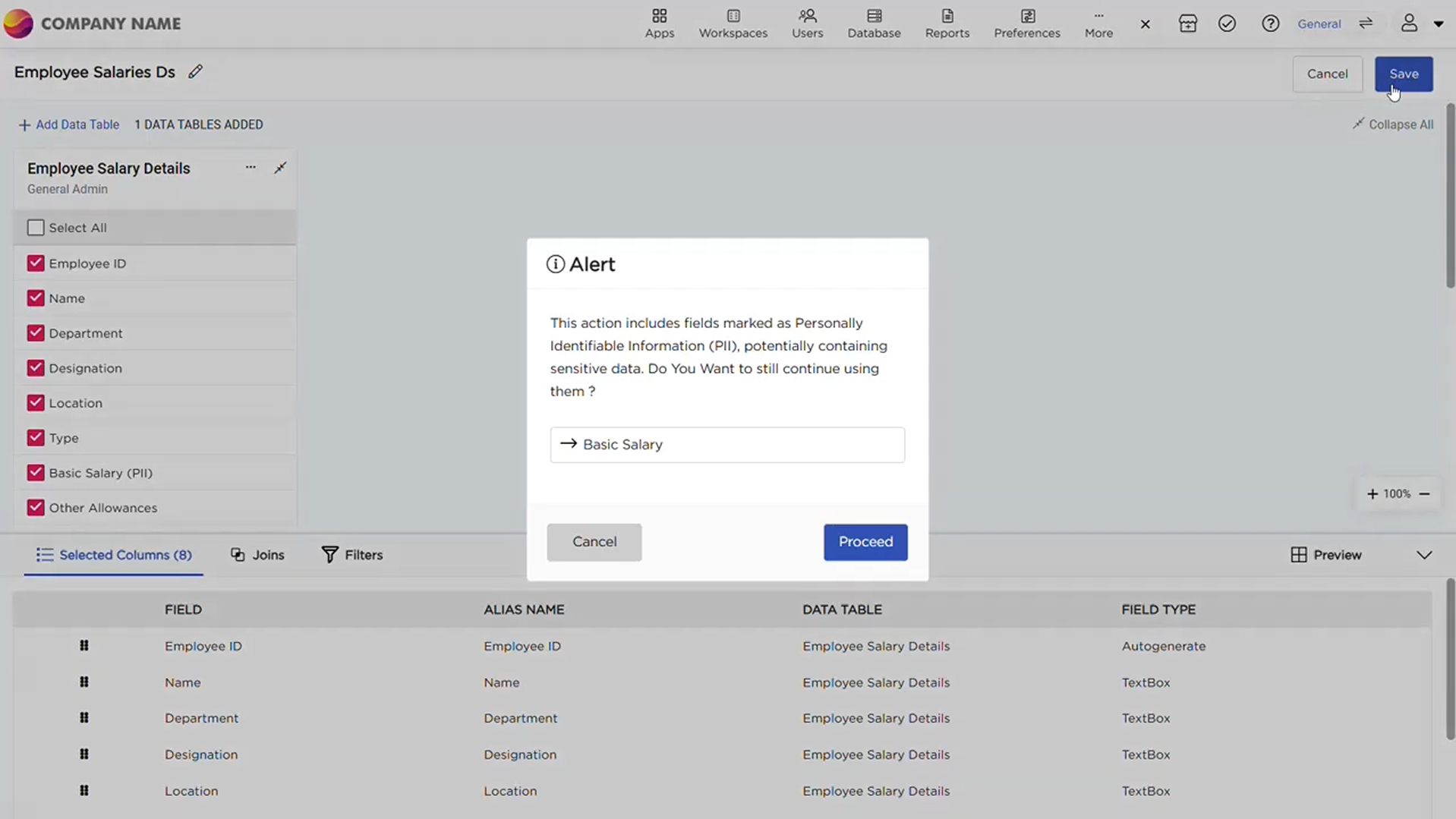1456x819 pixels.
Task: Uncheck the Department checkbox
Action: coord(36,333)
